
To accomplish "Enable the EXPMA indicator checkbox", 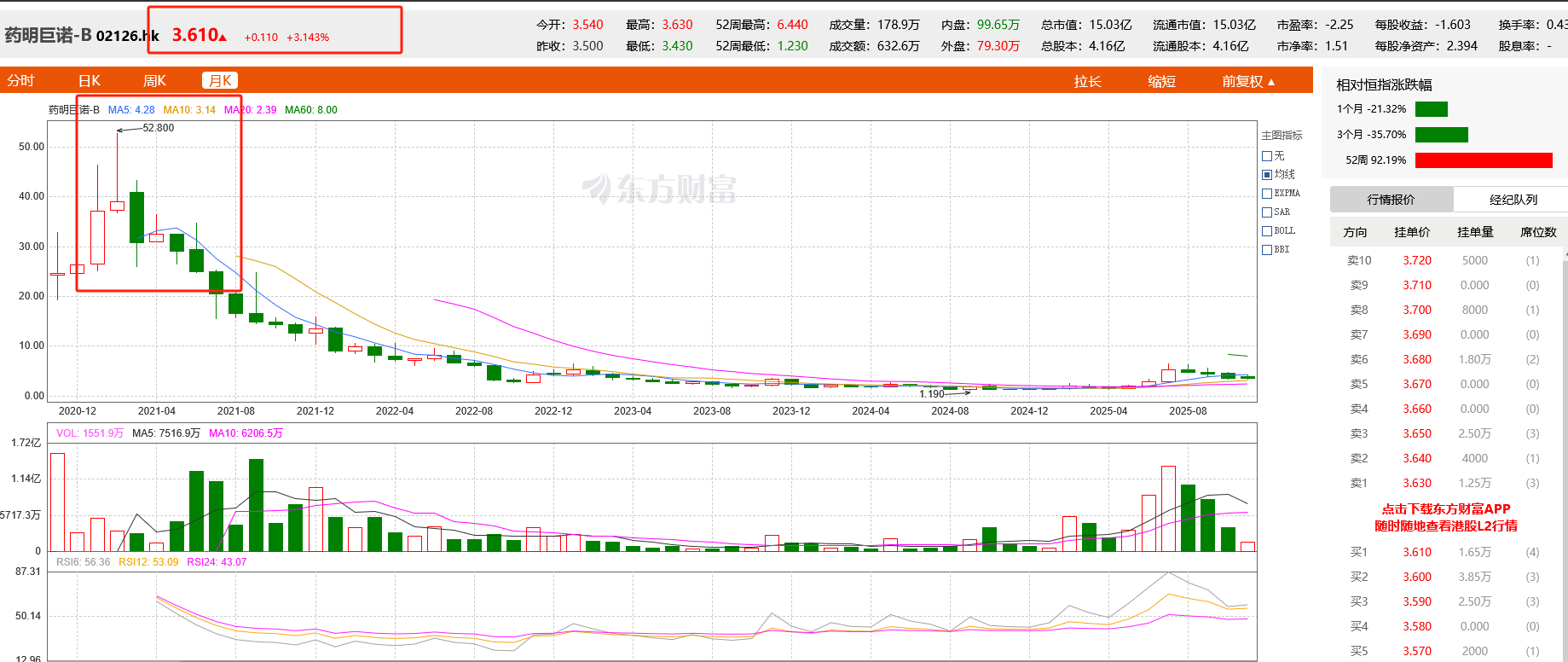I will 1267,194.
